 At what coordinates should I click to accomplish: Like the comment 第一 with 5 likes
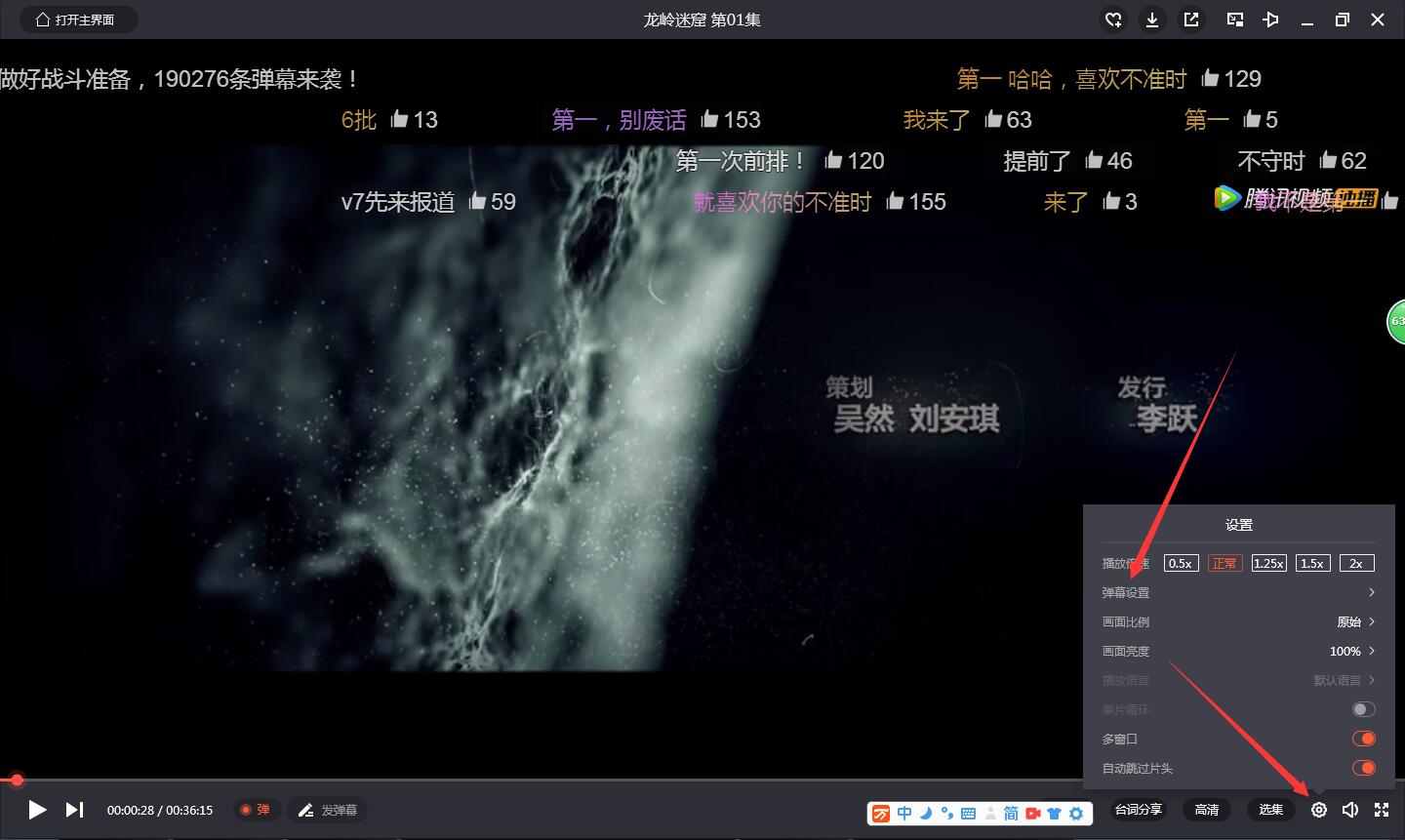pyautogui.click(x=1252, y=119)
